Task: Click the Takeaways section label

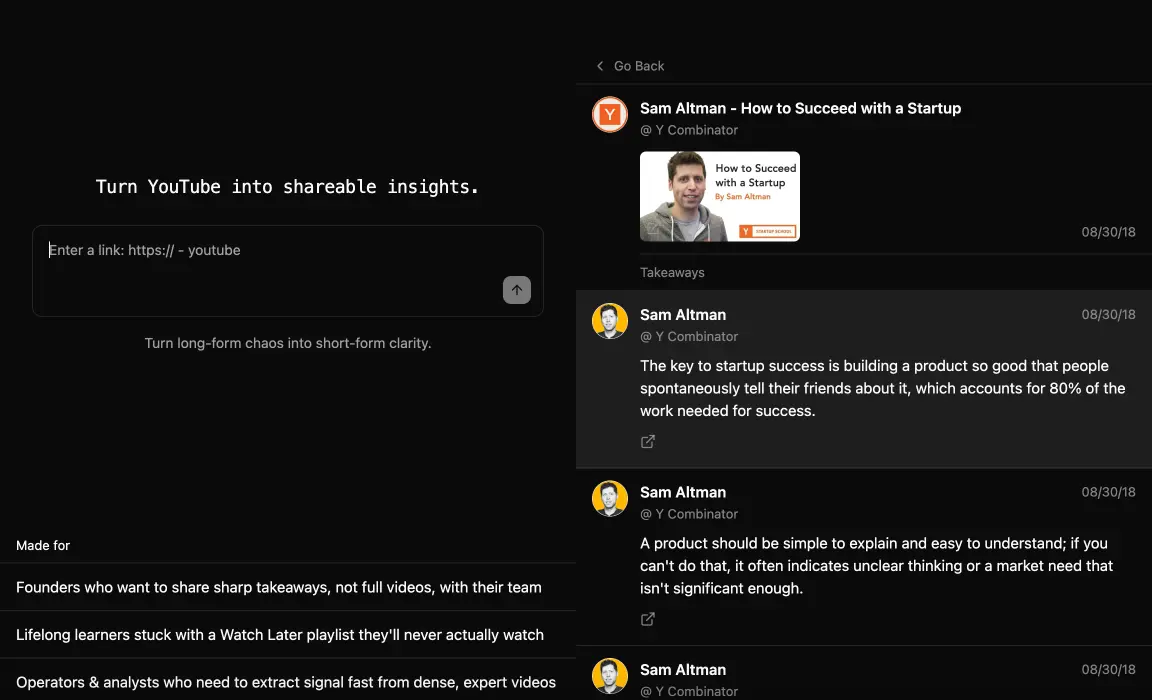Action: (672, 273)
